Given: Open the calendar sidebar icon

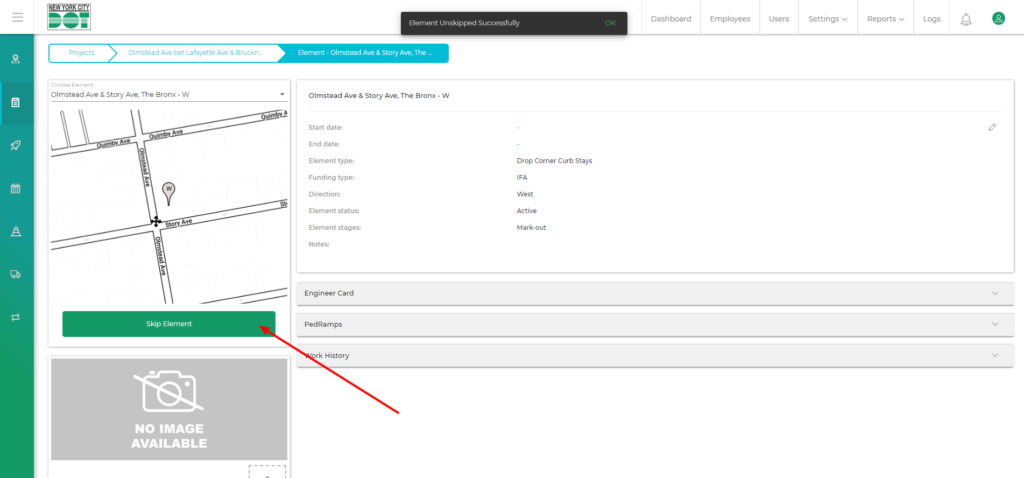Looking at the screenshot, I should point(16,188).
